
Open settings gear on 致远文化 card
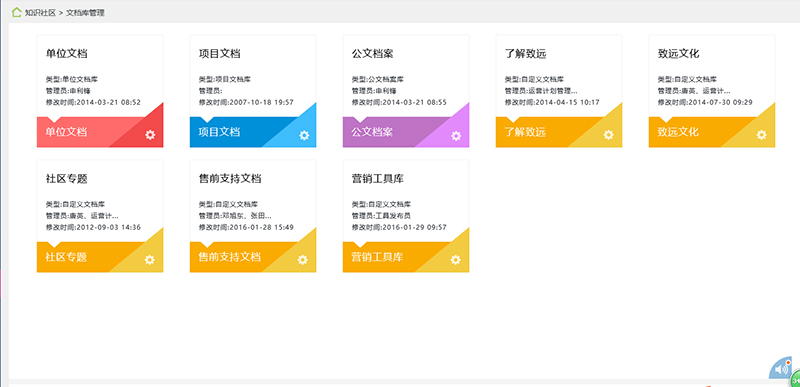761,135
